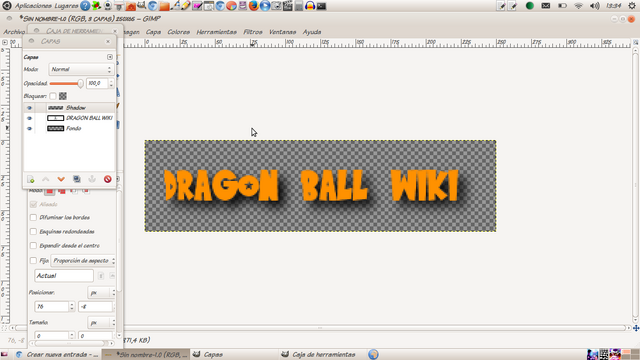Open the Proporción de aspecto dropdown
640x360 pixels.
(x=83, y=260)
